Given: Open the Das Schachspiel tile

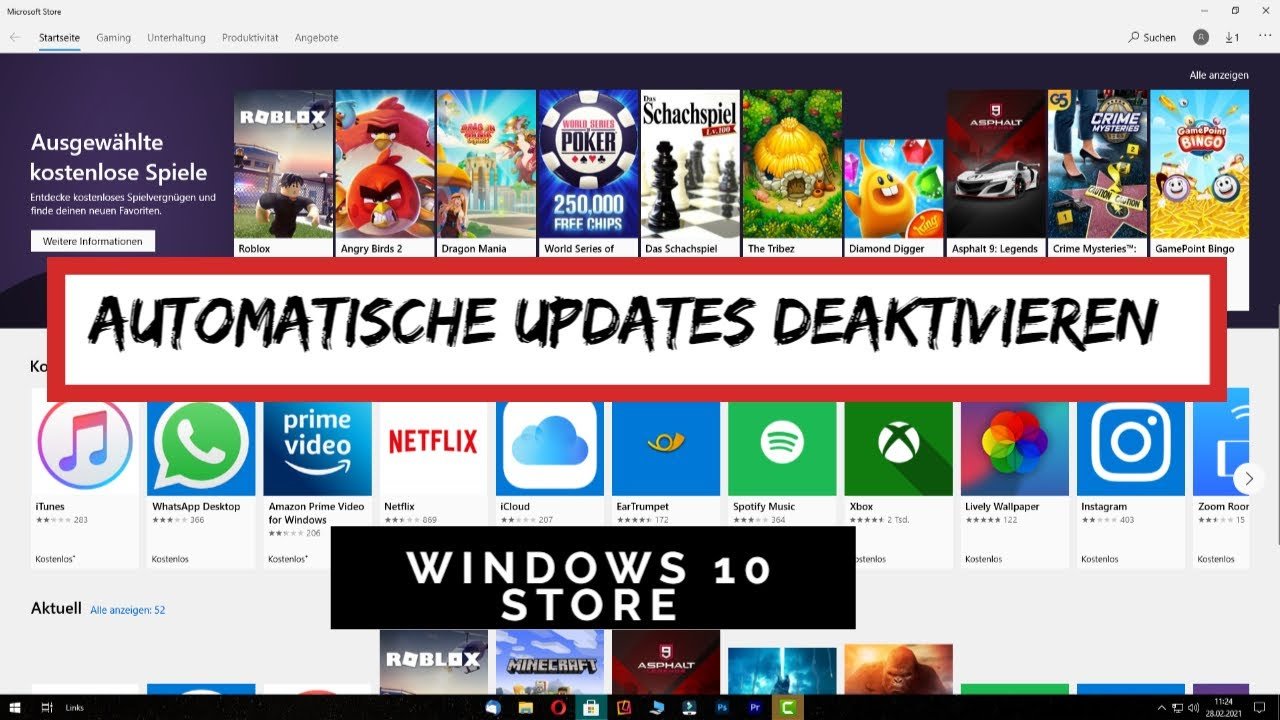Looking at the screenshot, I should tap(690, 173).
